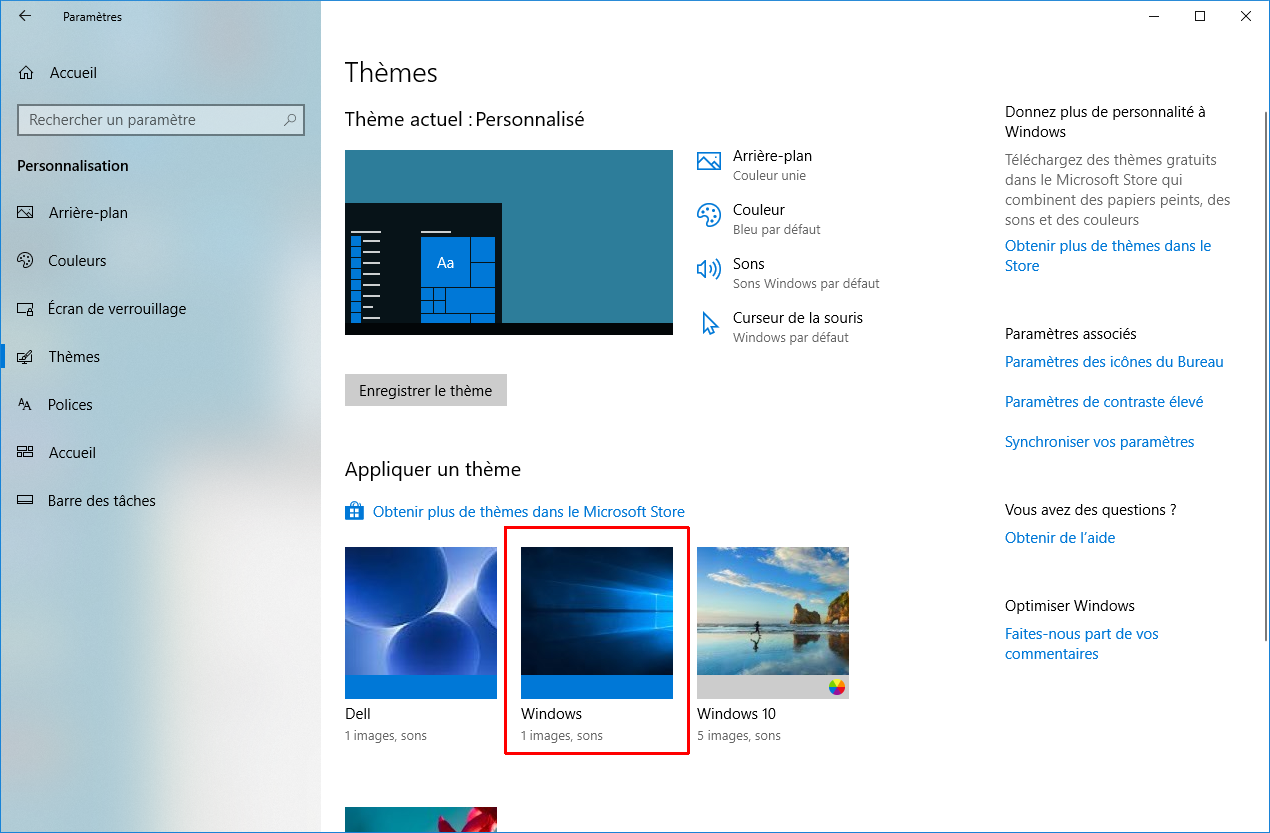1270x833 pixels.
Task: Click "Donnez plus de personnalité à Windows" heading
Action: click(1106, 122)
